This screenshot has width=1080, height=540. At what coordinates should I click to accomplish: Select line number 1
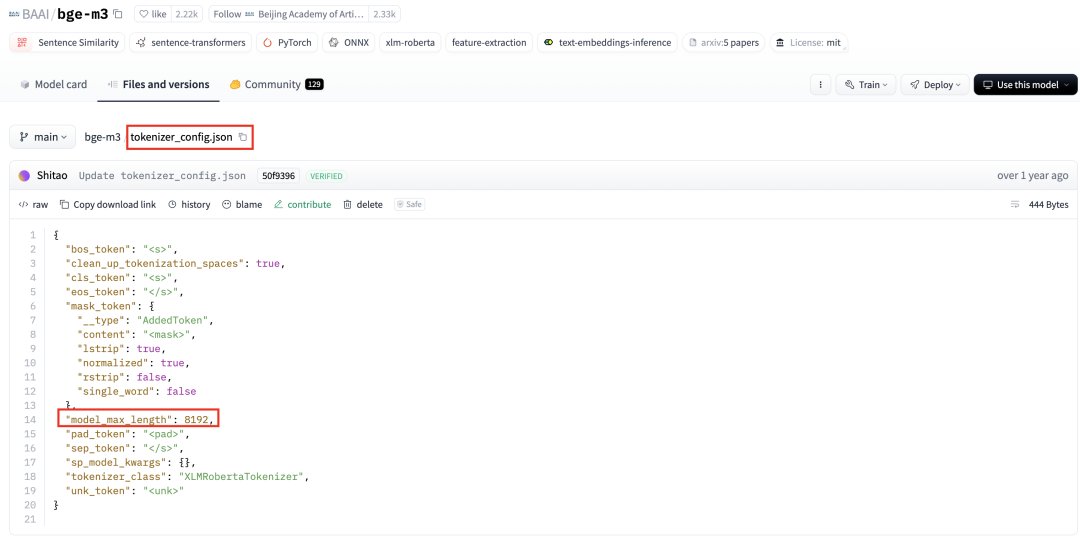(x=32, y=235)
